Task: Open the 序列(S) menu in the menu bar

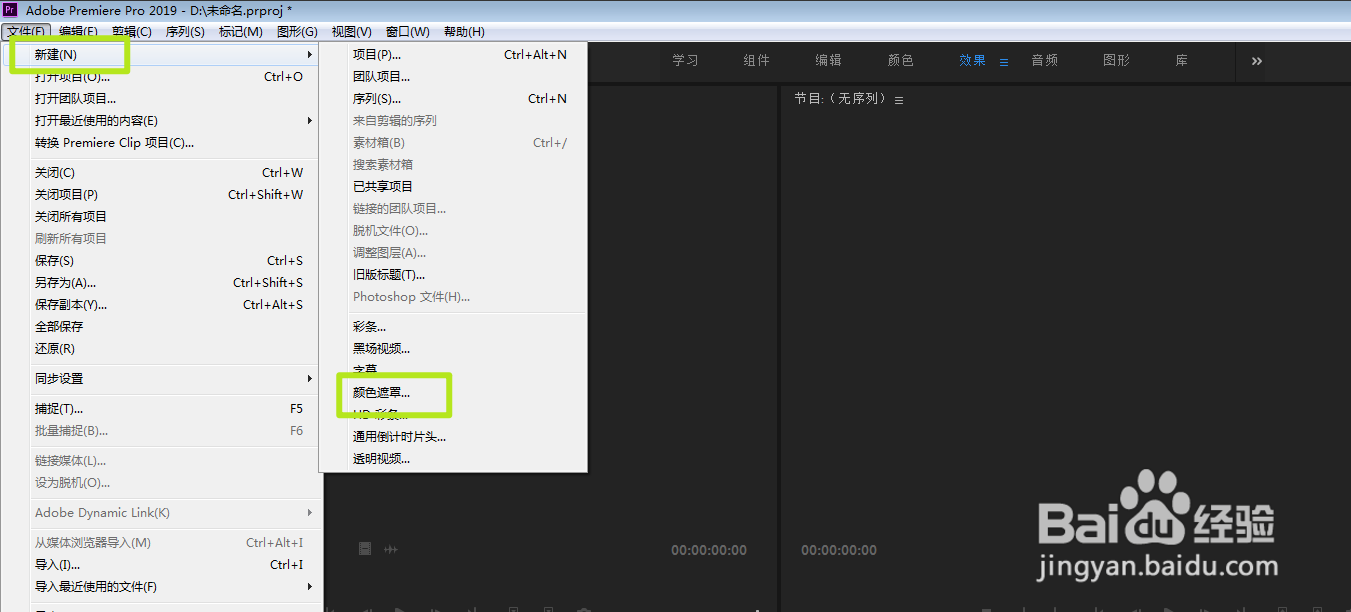Action: (185, 32)
